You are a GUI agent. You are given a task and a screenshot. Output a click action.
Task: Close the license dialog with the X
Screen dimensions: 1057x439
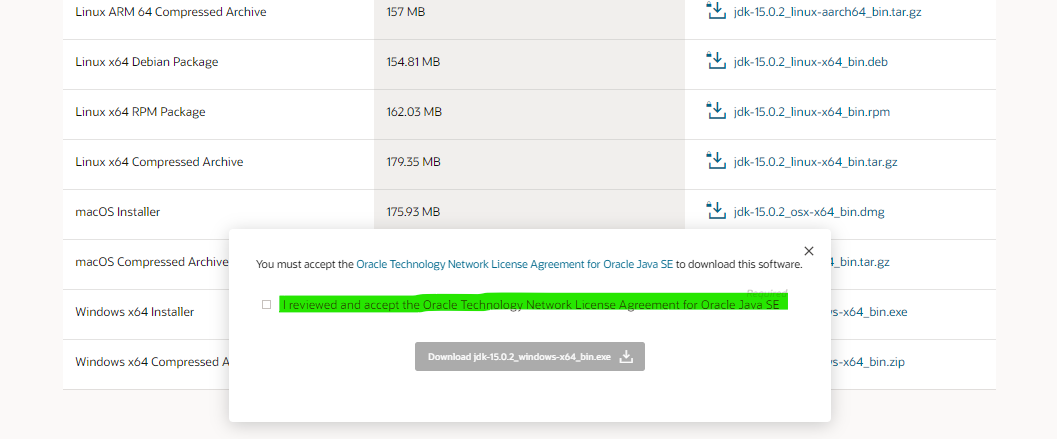[x=809, y=251]
